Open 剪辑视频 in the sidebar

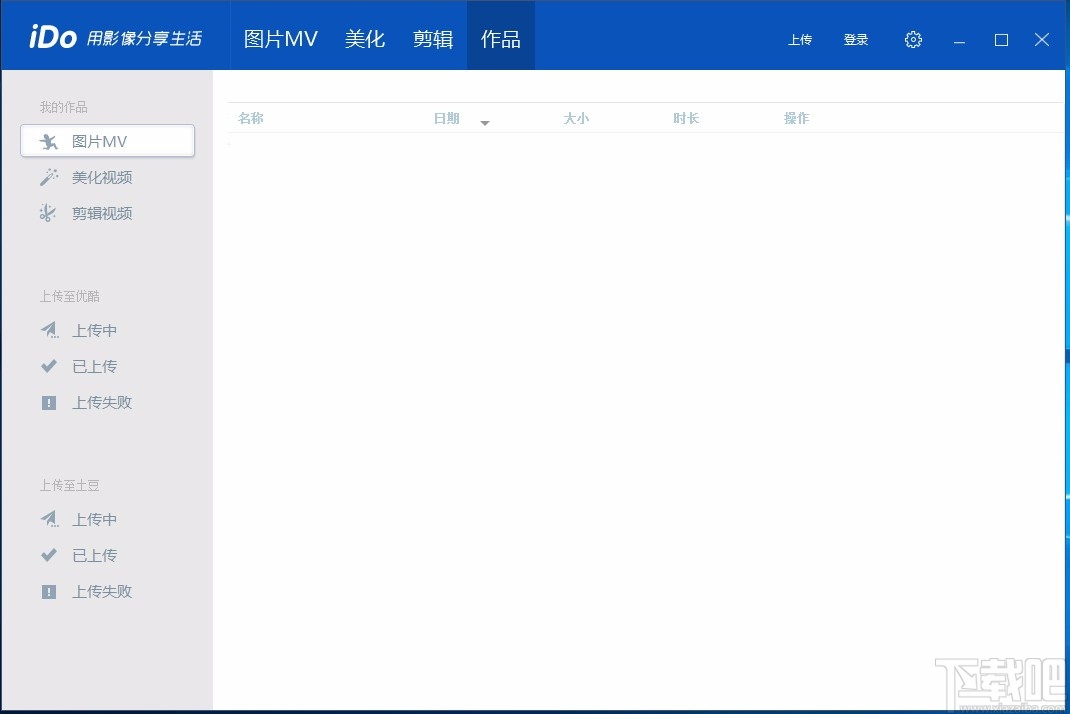coord(102,214)
